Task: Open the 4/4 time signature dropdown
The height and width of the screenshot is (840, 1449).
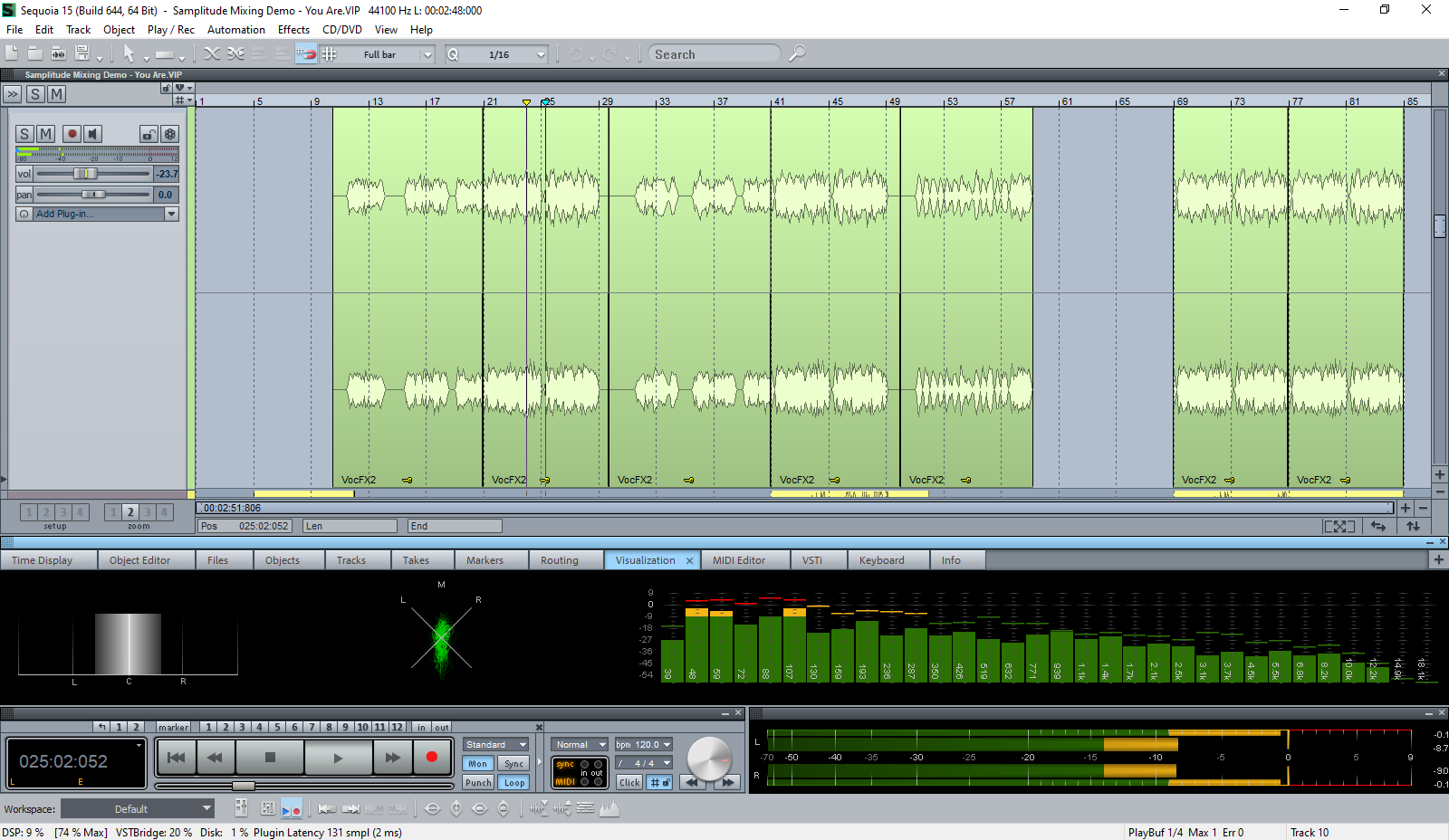Action: click(644, 763)
